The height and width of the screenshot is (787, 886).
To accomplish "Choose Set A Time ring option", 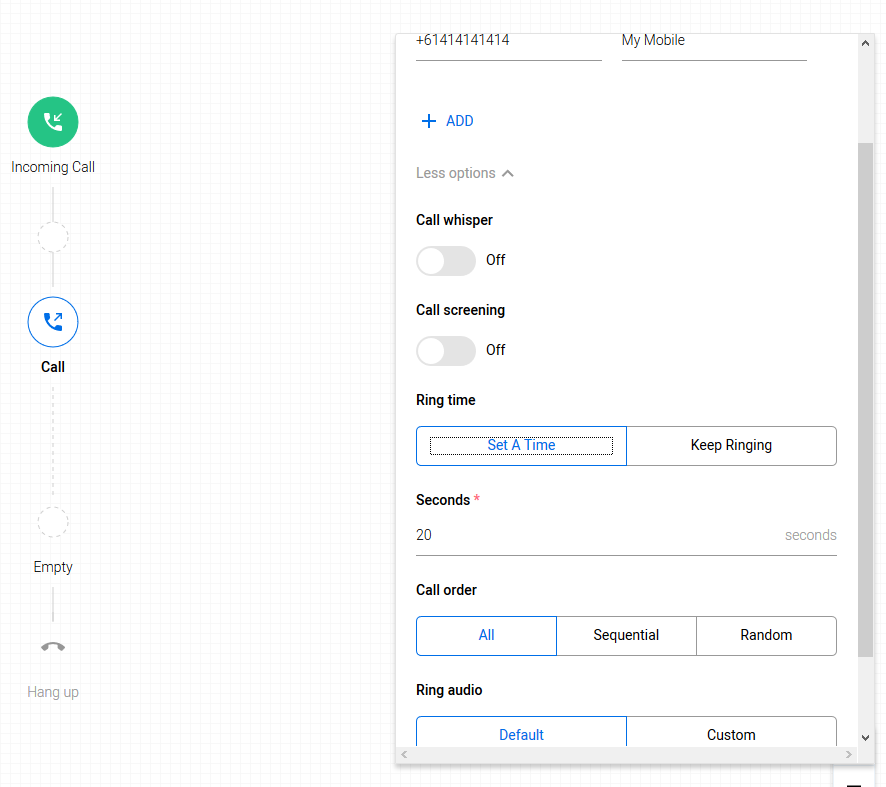I will click(x=521, y=446).
